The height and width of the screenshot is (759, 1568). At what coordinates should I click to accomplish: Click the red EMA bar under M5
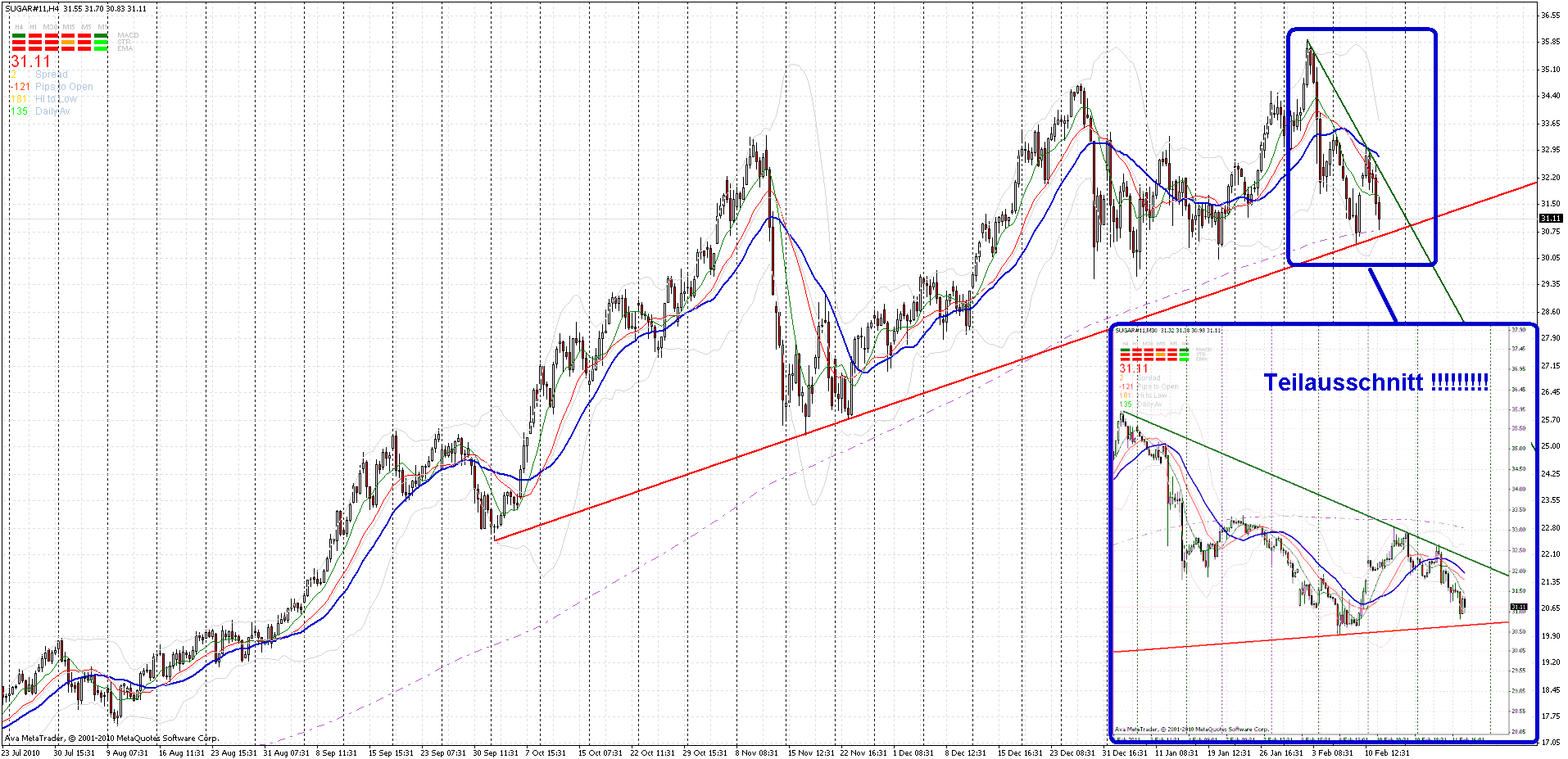[84, 49]
